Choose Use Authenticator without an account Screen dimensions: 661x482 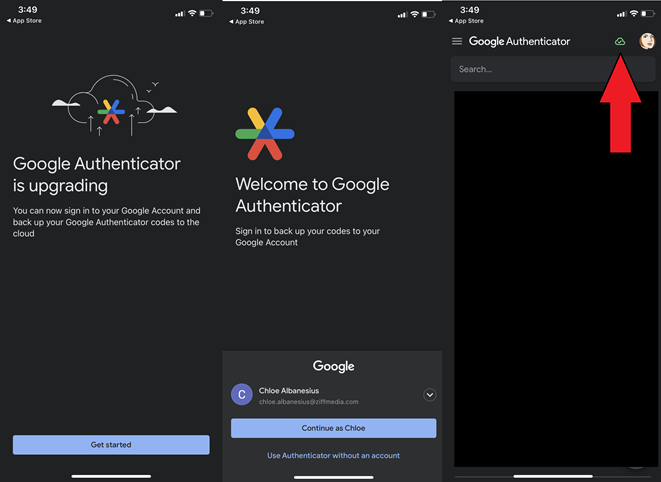[x=333, y=455]
